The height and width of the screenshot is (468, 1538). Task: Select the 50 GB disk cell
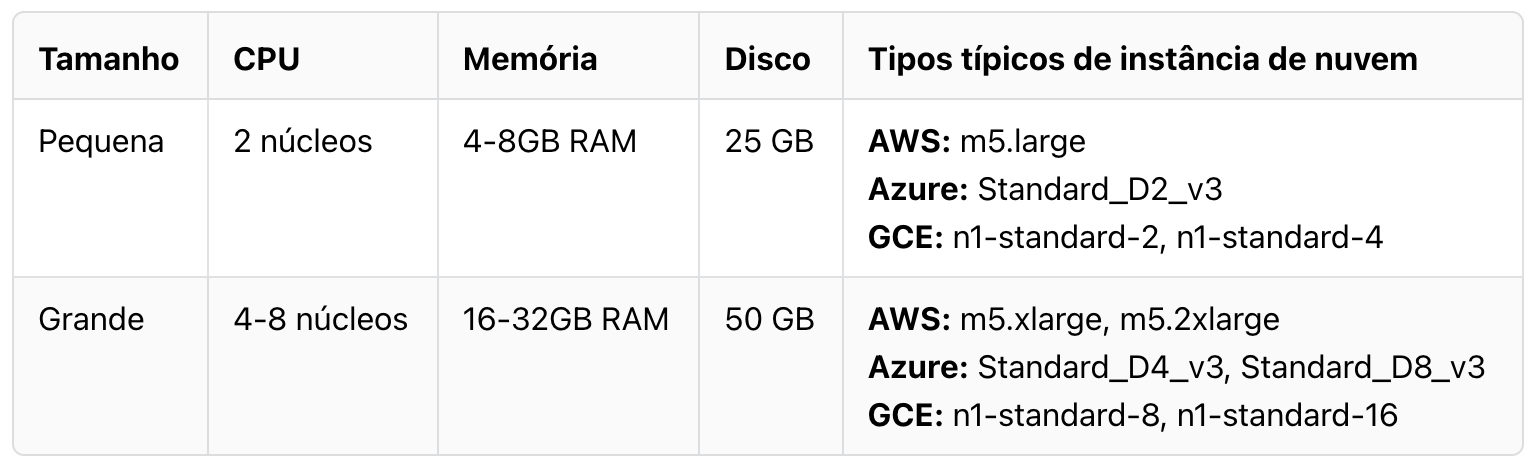pos(769,320)
